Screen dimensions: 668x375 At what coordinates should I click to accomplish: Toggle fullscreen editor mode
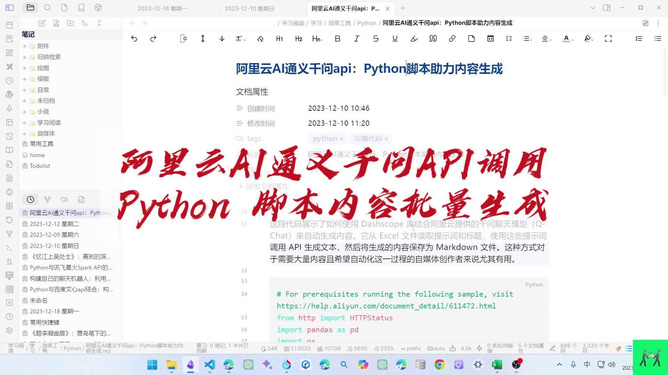click(x=608, y=39)
